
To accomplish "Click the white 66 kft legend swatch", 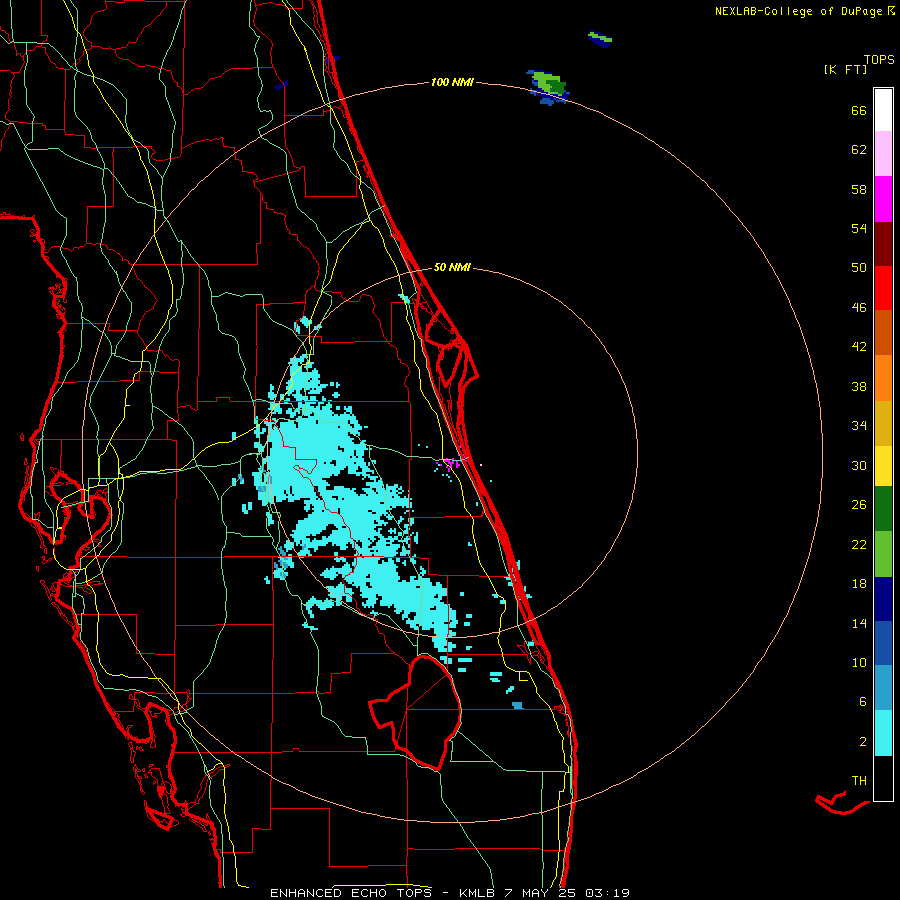I will point(883,110).
